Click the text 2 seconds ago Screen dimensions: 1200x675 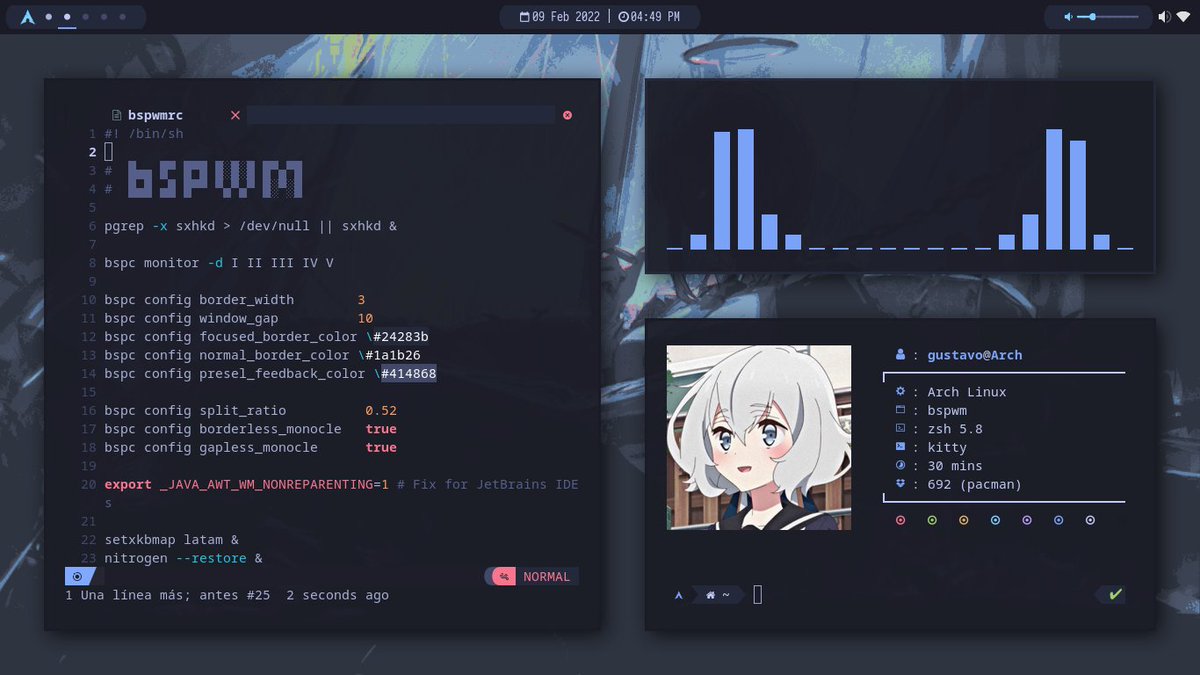[x=337, y=595]
